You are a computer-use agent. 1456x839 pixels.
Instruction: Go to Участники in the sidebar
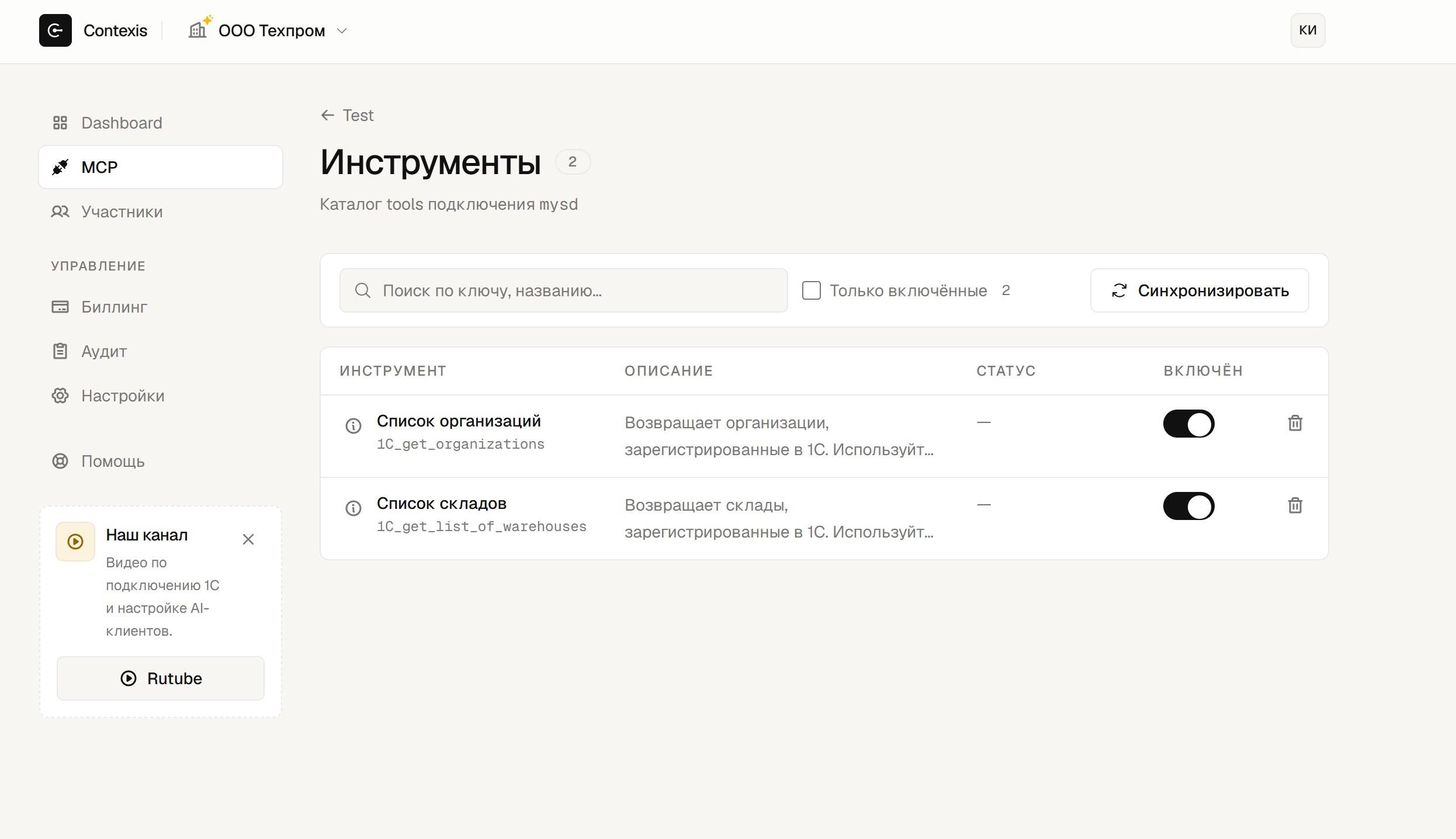click(x=161, y=212)
